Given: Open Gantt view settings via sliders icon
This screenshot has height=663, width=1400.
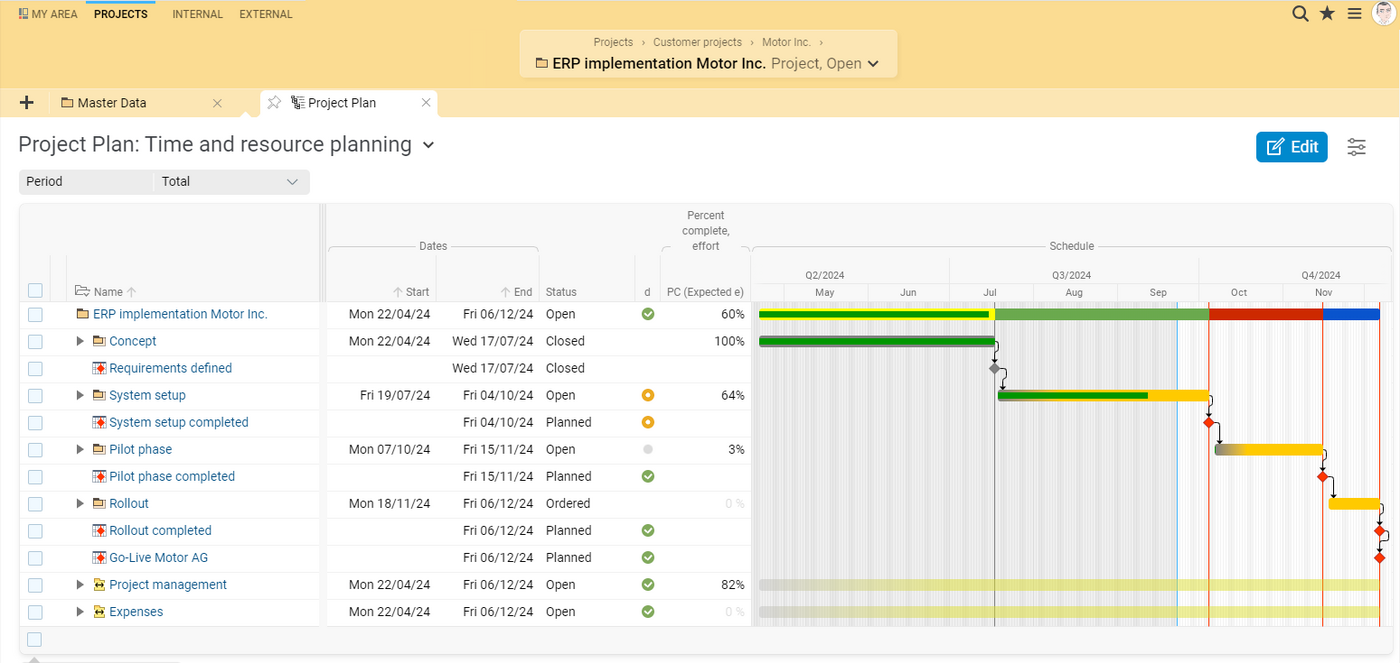Looking at the screenshot, I should 1356,146.
